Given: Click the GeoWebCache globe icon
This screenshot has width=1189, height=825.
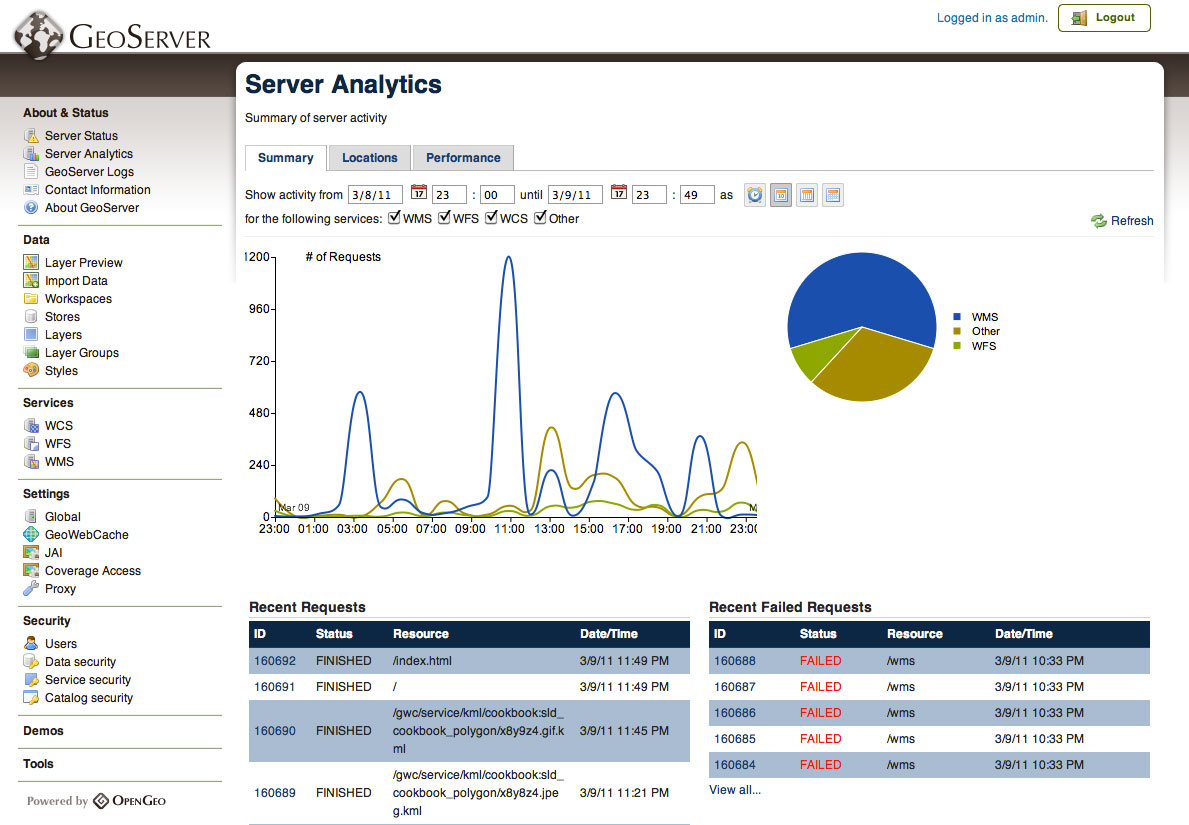Looking at the screenshot, I should tap(31, 535).
